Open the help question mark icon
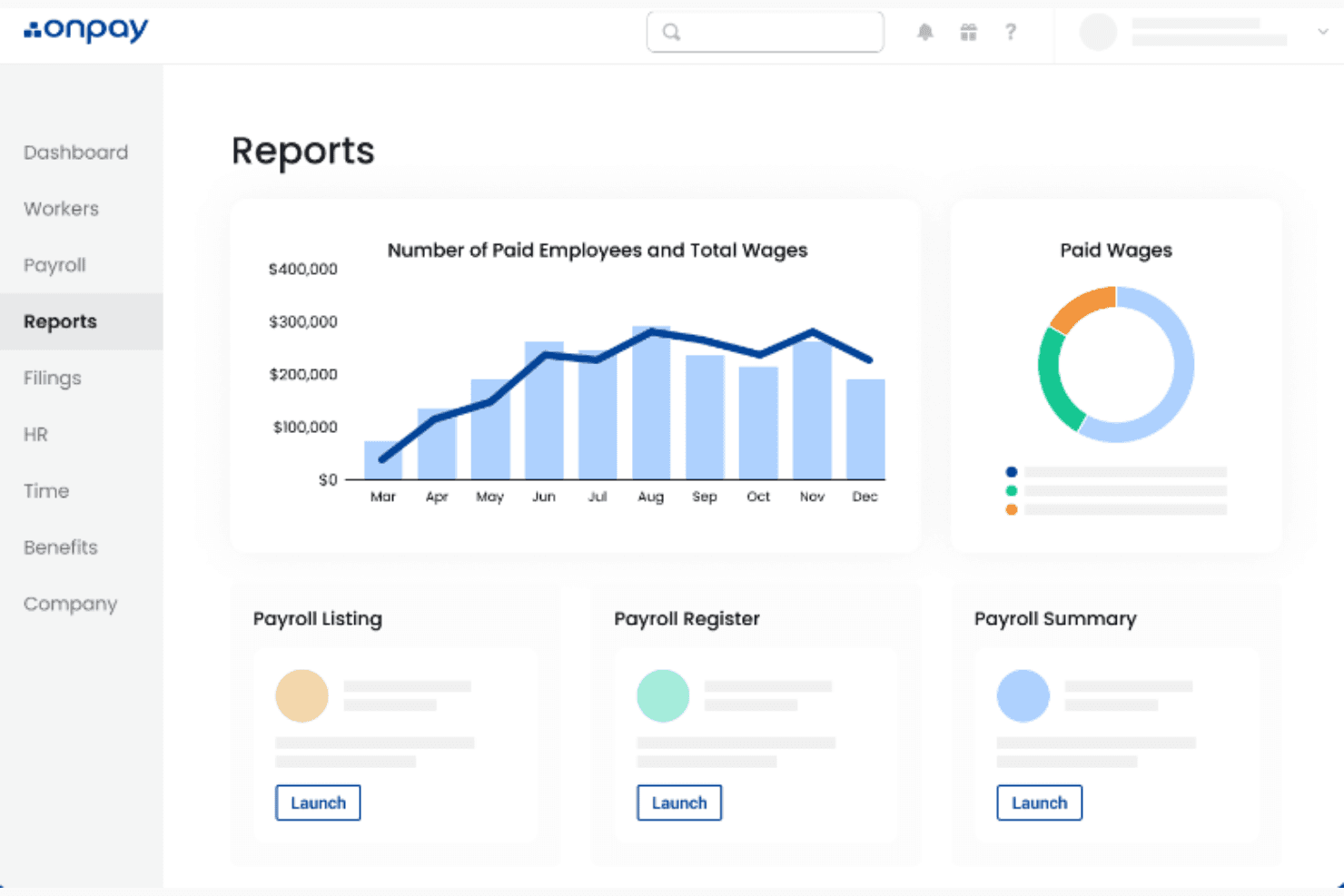The width and height of the screenshot is (1344, 896). pos(1011,32)
